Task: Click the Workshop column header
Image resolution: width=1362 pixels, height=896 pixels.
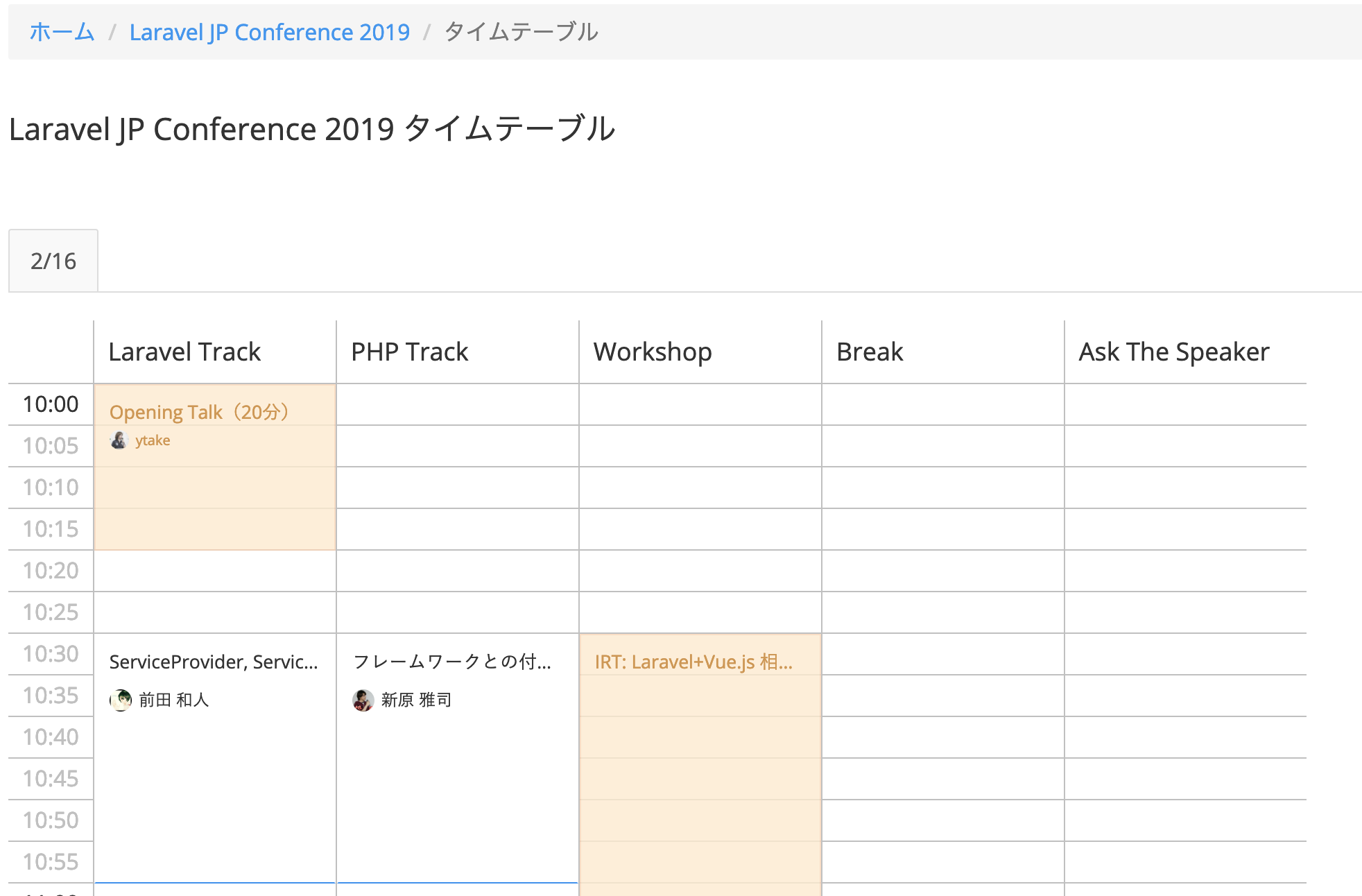Action: click(653, 352)
